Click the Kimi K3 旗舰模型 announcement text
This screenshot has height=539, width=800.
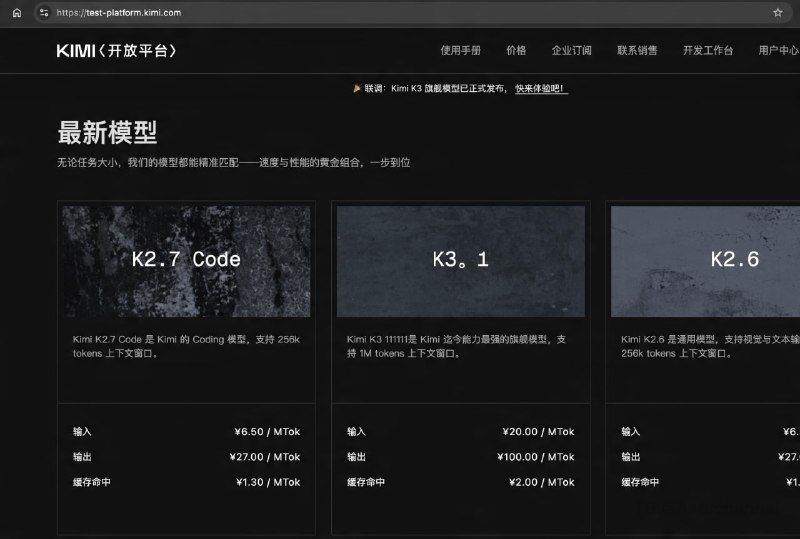(435, 89)
